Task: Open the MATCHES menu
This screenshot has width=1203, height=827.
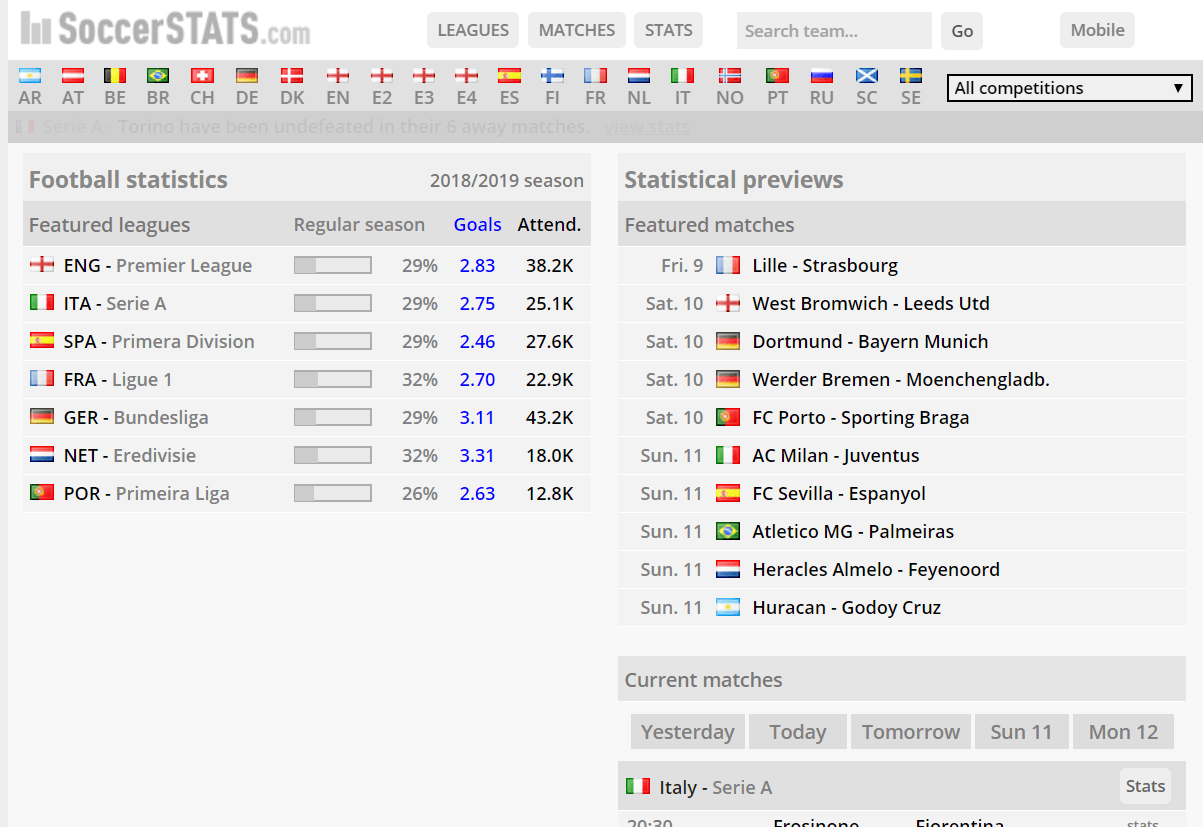Action: point(577,30)
